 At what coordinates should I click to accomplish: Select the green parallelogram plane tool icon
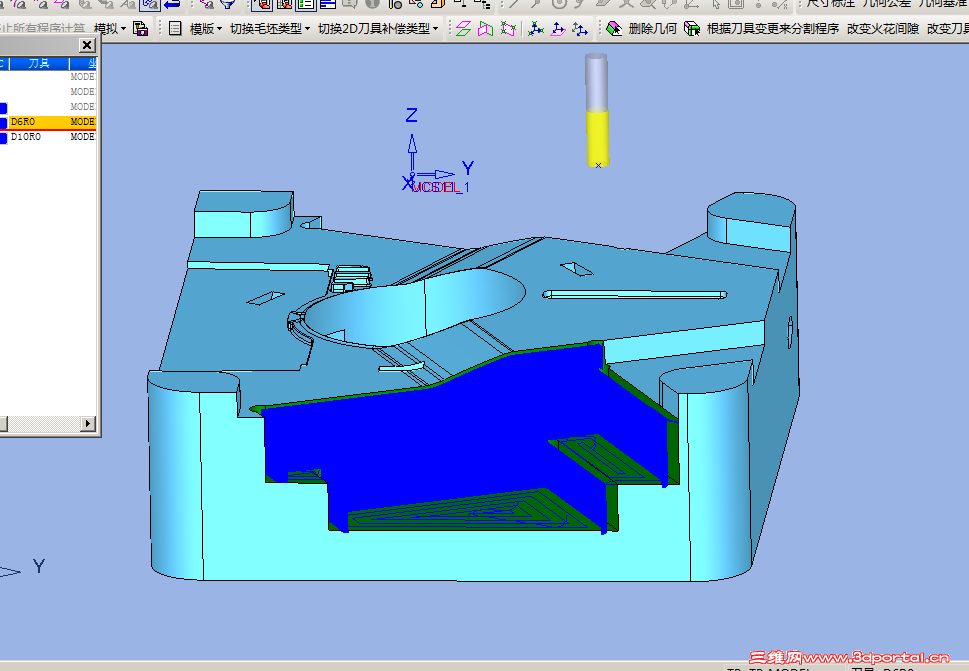463,29
